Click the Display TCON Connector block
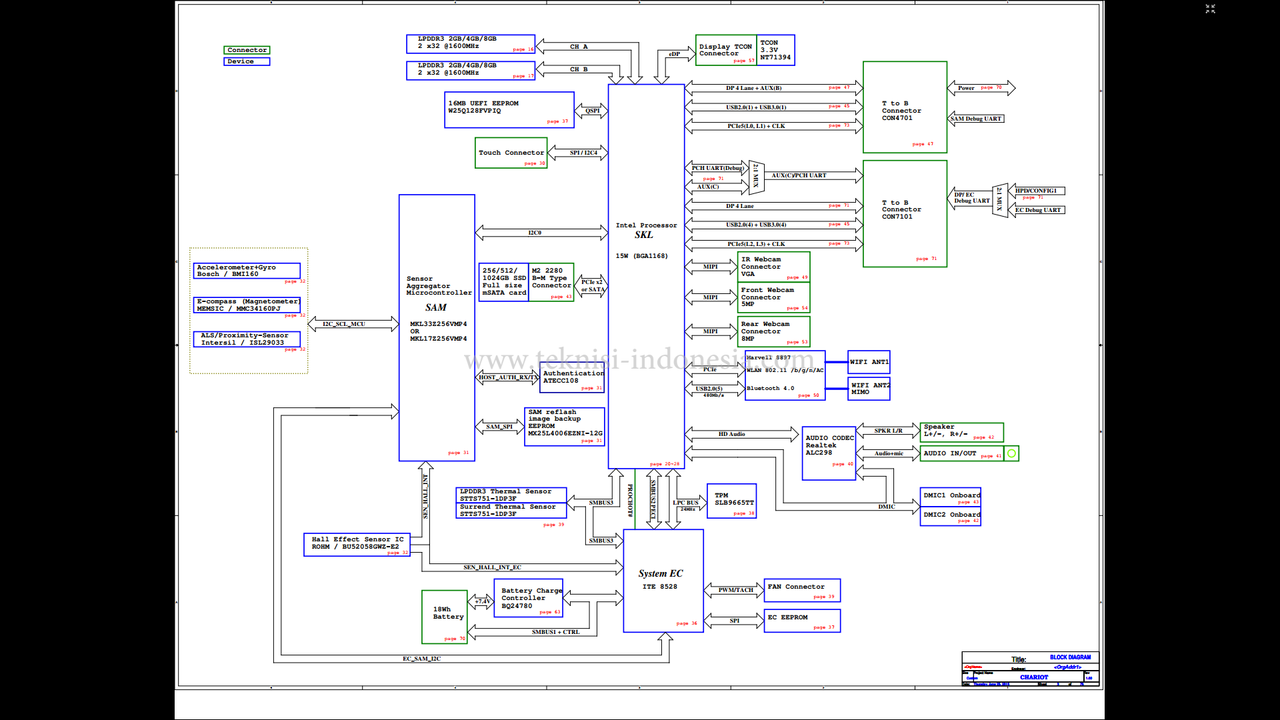The image size is (1280, 720). coord(726,50)
